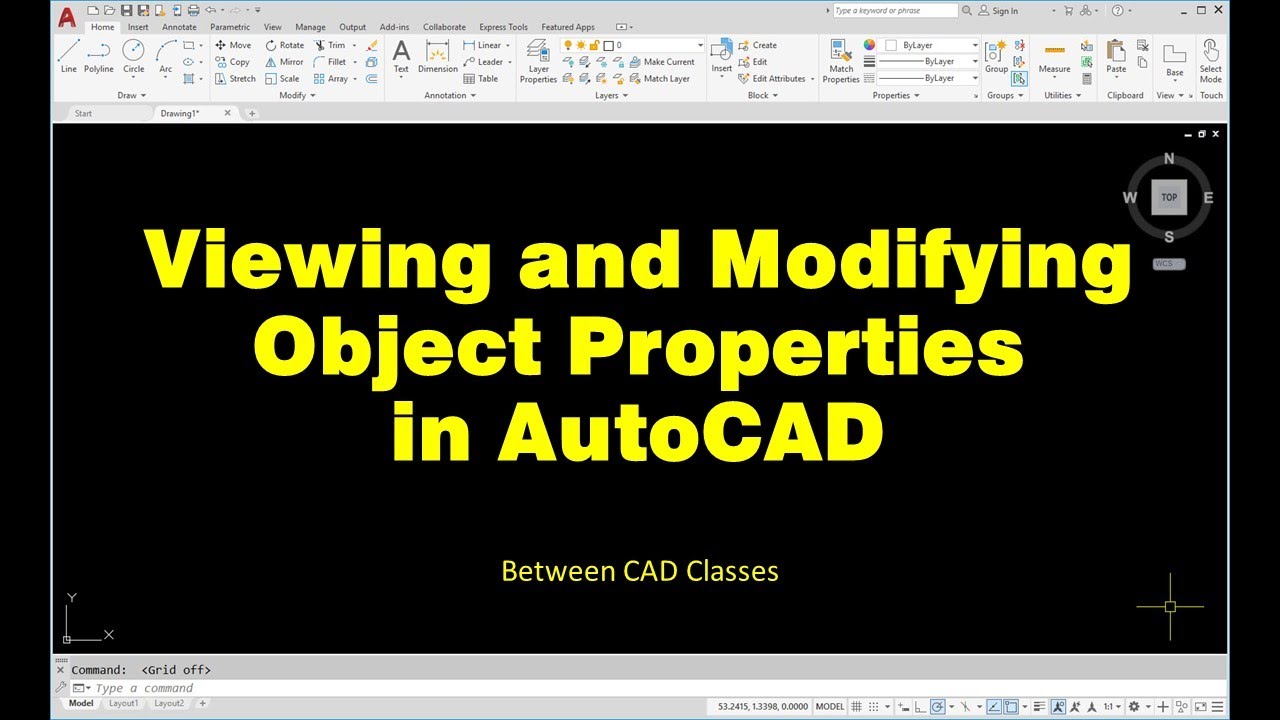Expand the Modify panel dropdown

(297, 95)
